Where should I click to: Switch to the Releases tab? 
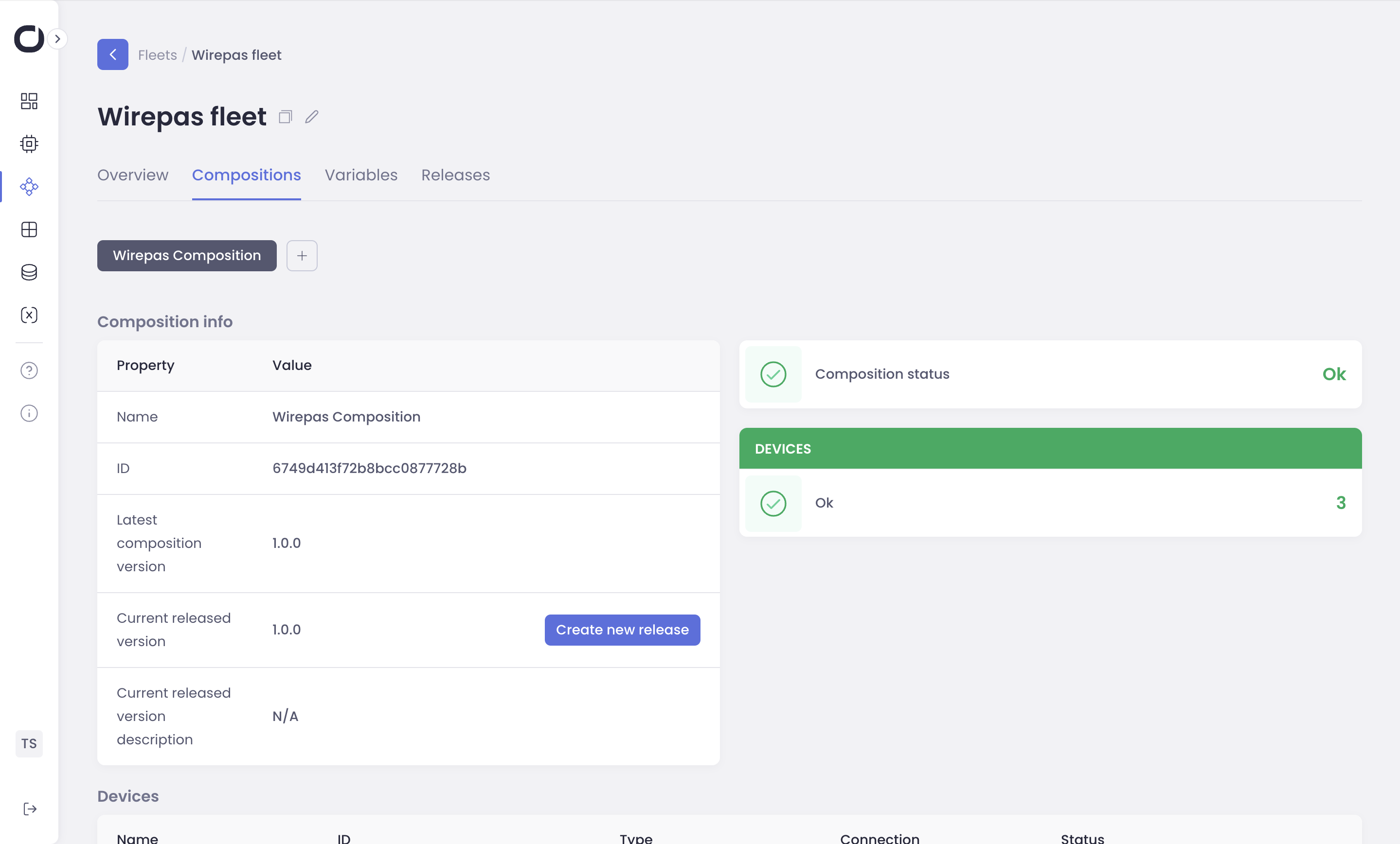[x=455, y=175]
